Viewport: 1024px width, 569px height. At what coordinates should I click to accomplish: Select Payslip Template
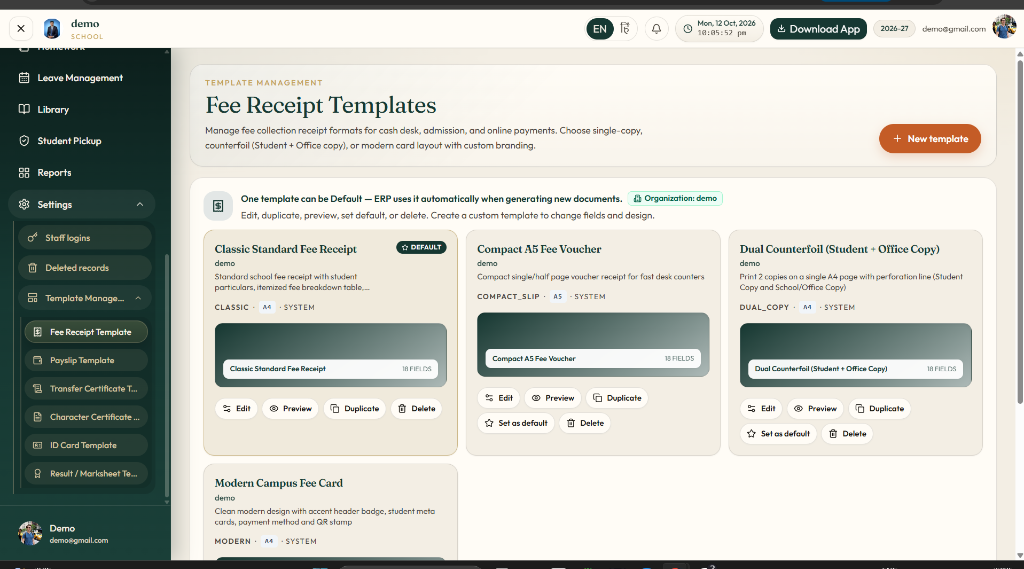coord(86,360)
